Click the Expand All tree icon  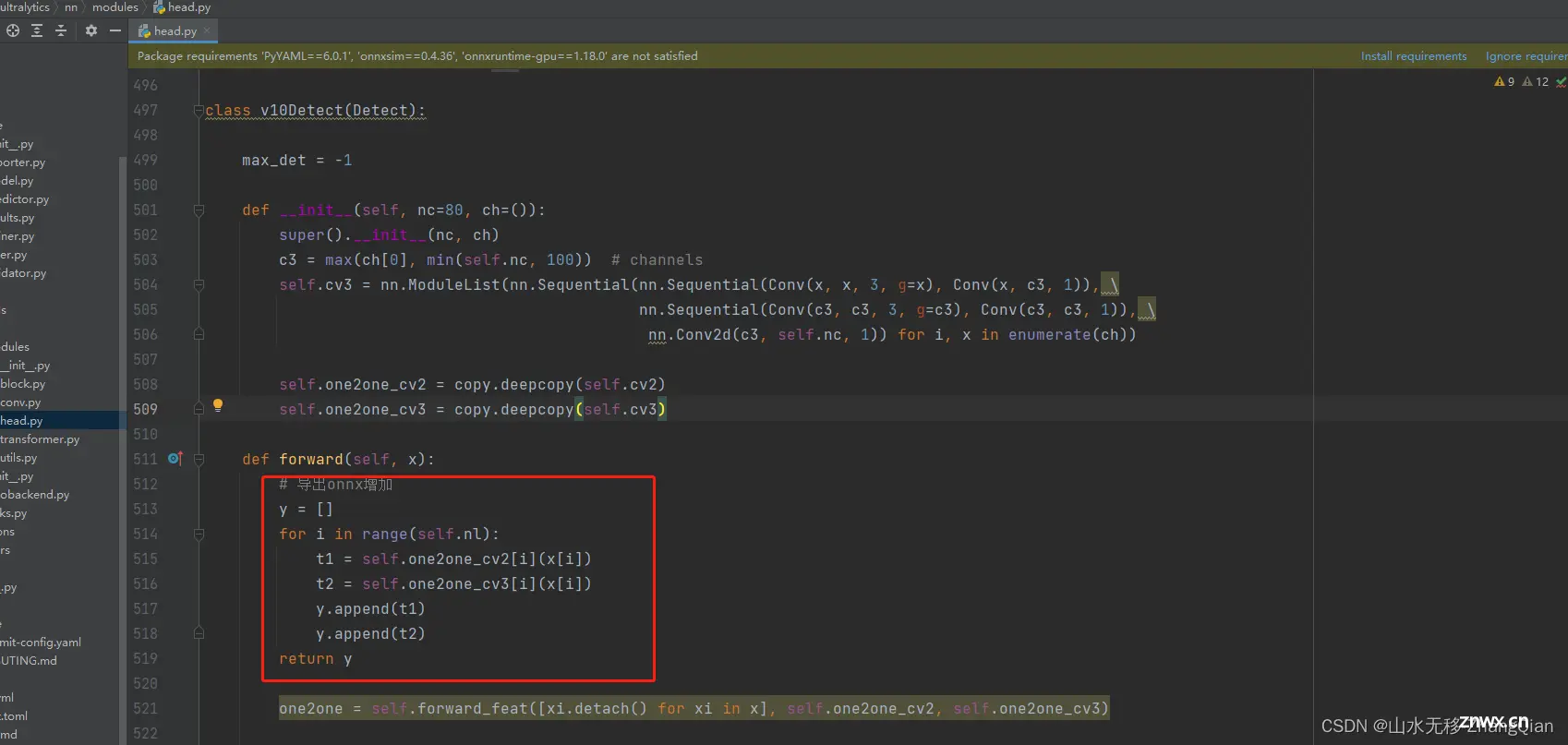[37, 30]
